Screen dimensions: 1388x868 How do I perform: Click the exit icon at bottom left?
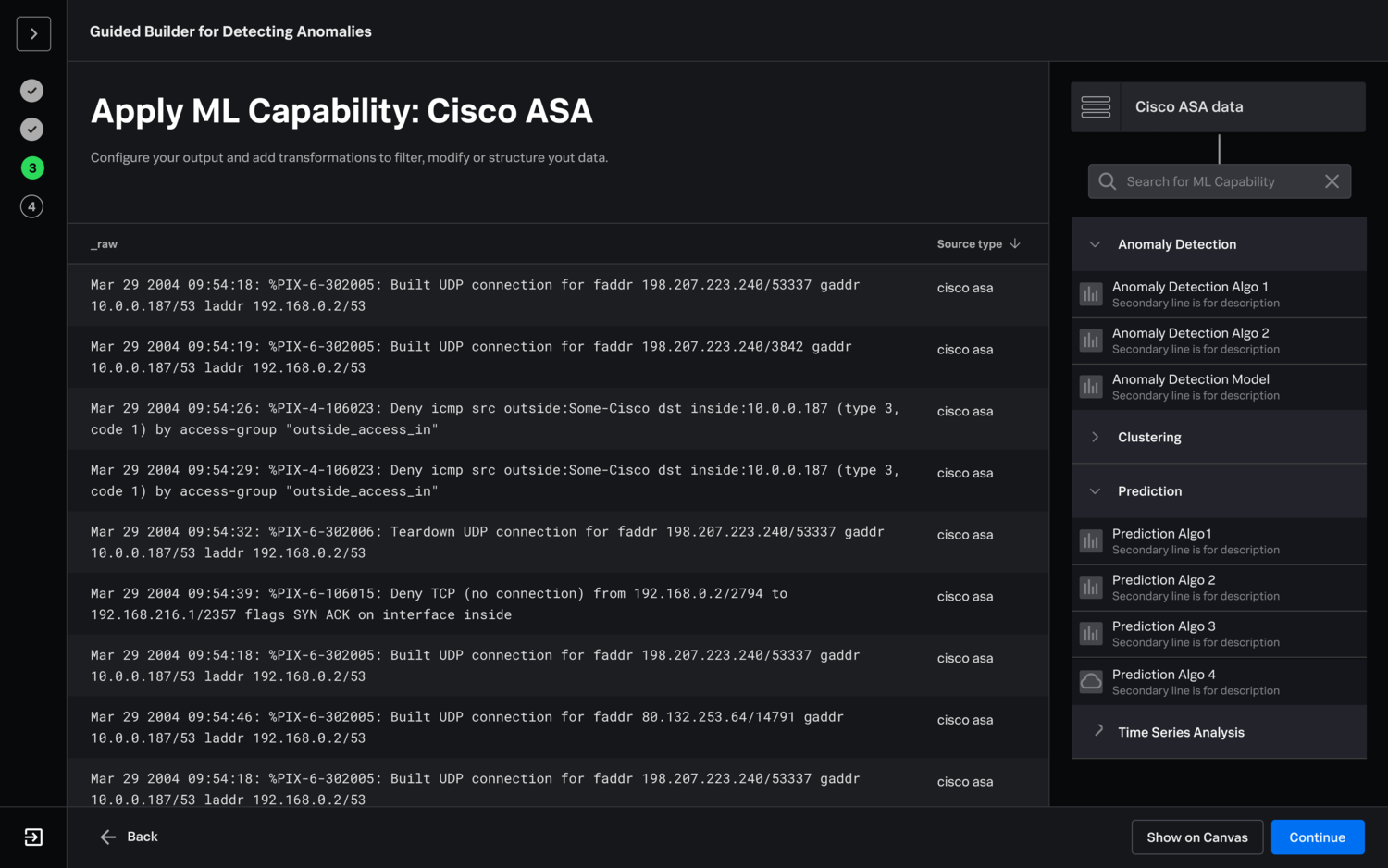(x=33, y=837)
